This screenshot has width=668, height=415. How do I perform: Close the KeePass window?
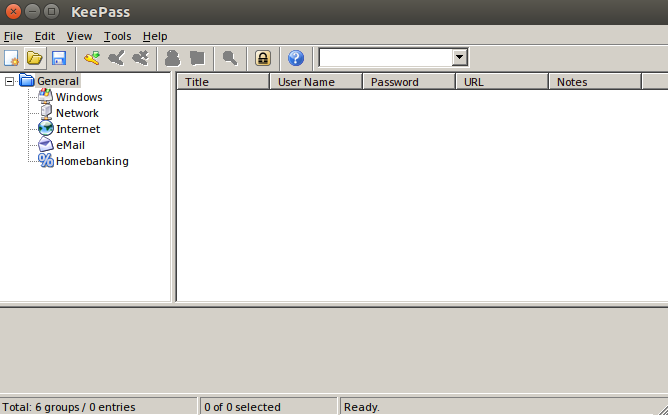[13, 12]
